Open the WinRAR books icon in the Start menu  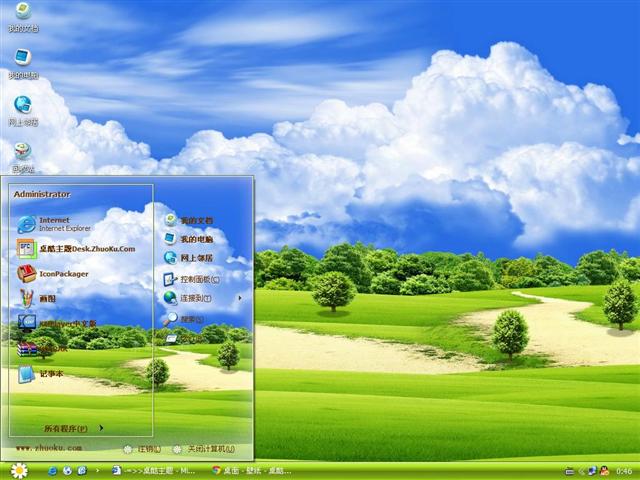pyautogui.click(x=42, y=349)
